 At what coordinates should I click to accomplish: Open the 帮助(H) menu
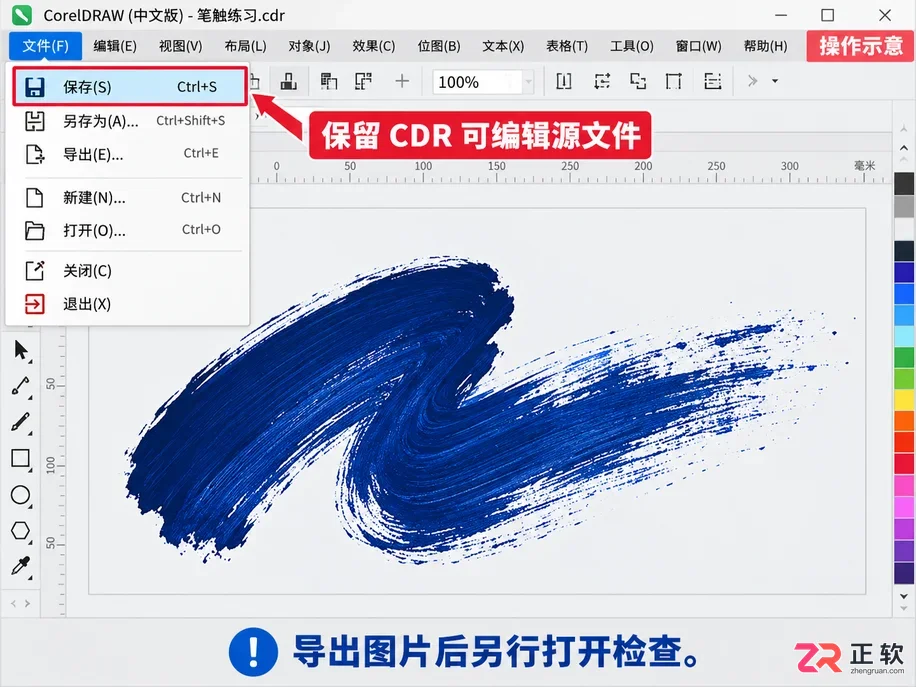765,46
